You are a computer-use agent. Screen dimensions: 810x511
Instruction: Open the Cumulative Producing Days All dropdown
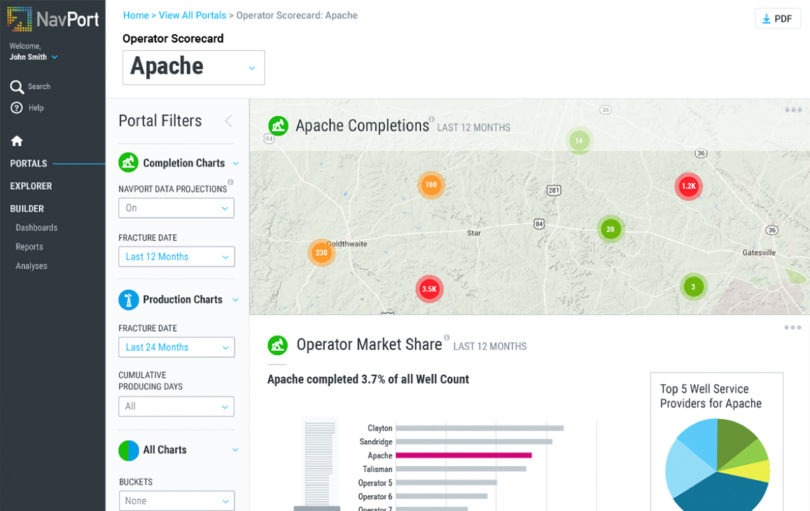(x=176, y=407)
